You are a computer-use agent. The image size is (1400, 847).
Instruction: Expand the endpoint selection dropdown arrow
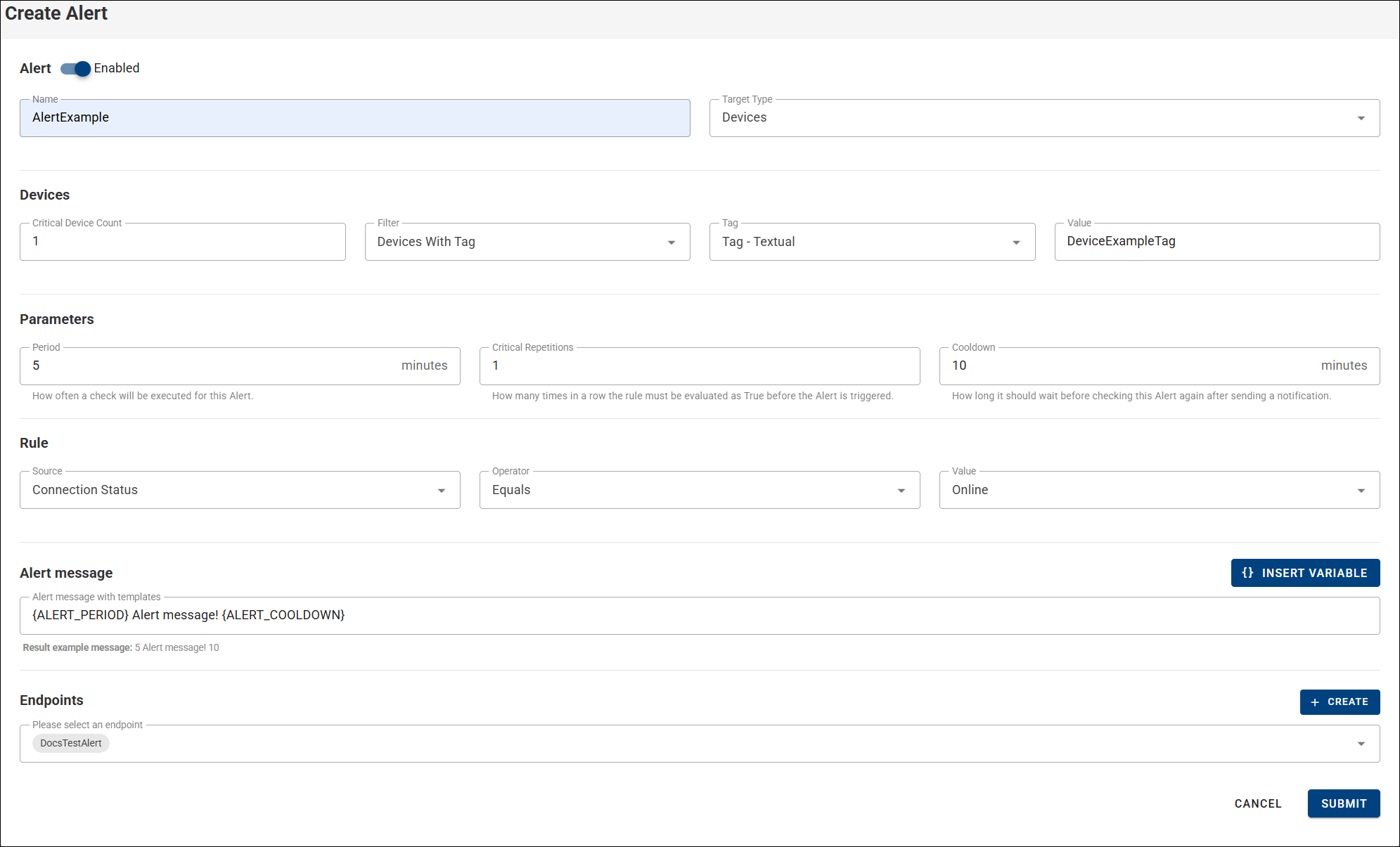coord(1361,744)
